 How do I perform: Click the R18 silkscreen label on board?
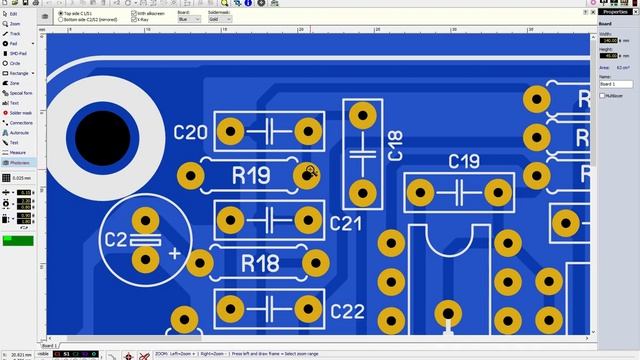260,264
